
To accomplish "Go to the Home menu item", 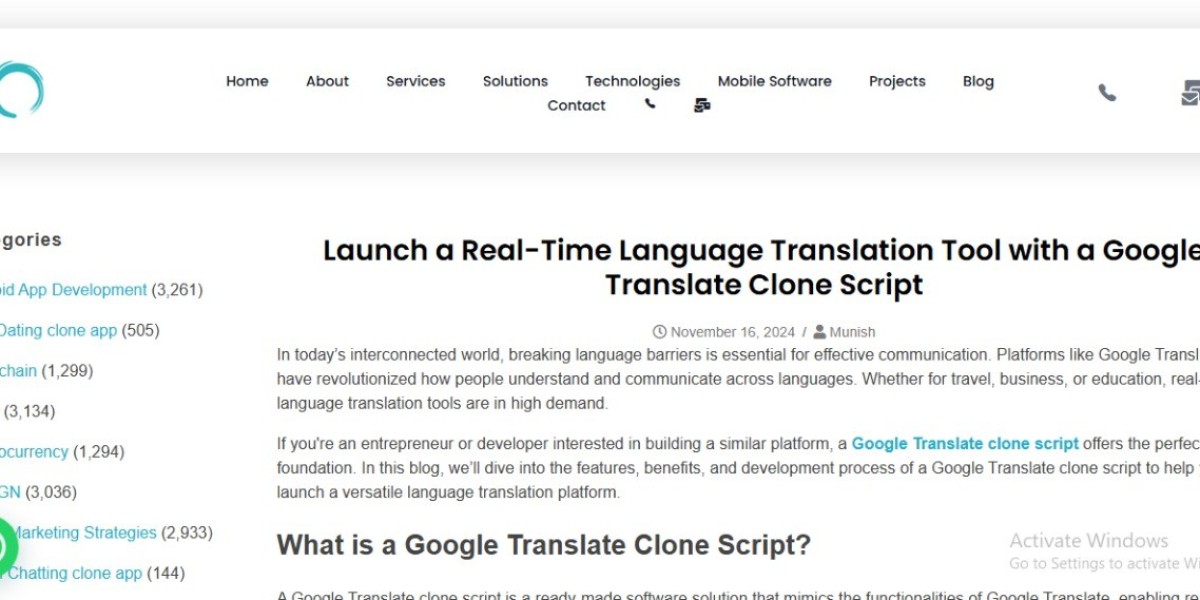I will tap(247, 81).
